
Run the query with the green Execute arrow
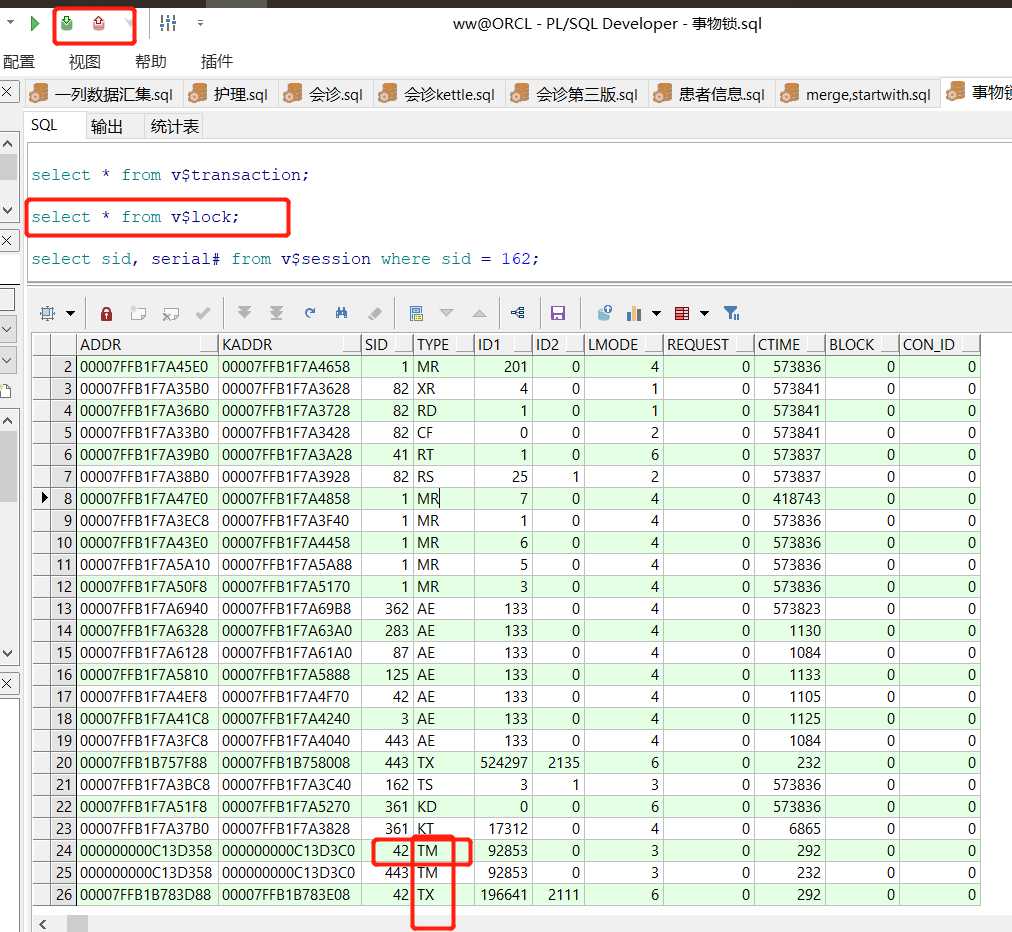pyautogui.click(x=35, y=24)
